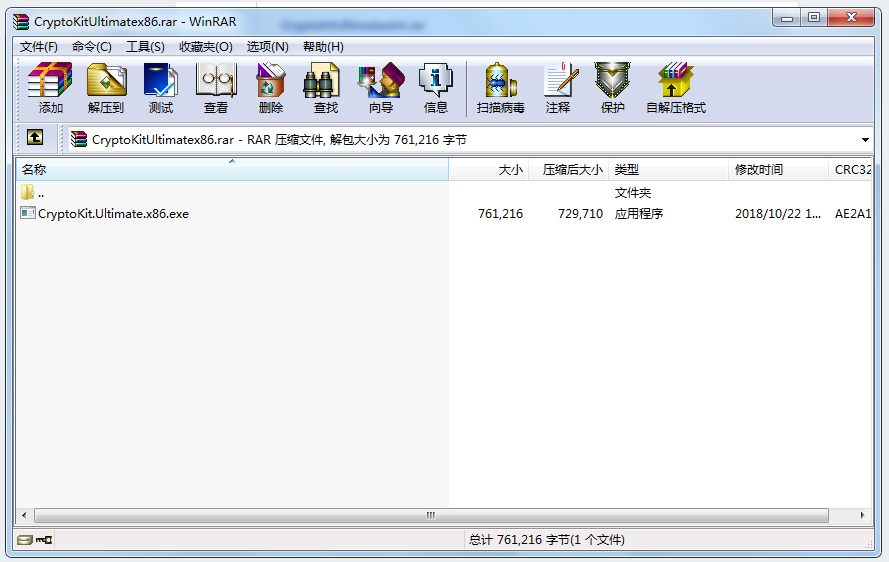Image resolution: width=889 pixels, height=562 pixels.
Task: Open the 收藏夹(O) menu
Action: coord(205,47)
